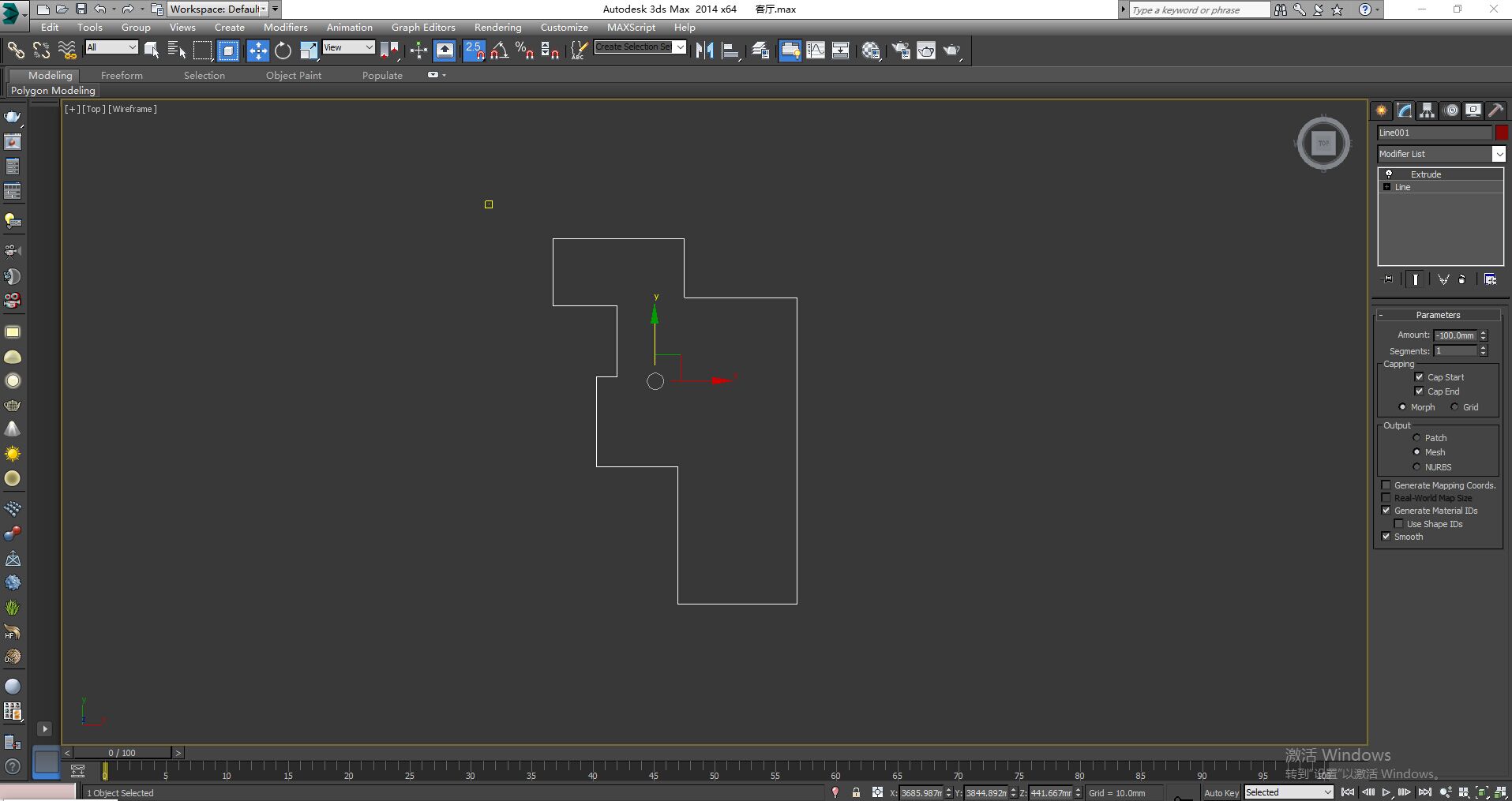Click the Pin Stack icon
This screenshot has height=801, width=1512.
1388,279
